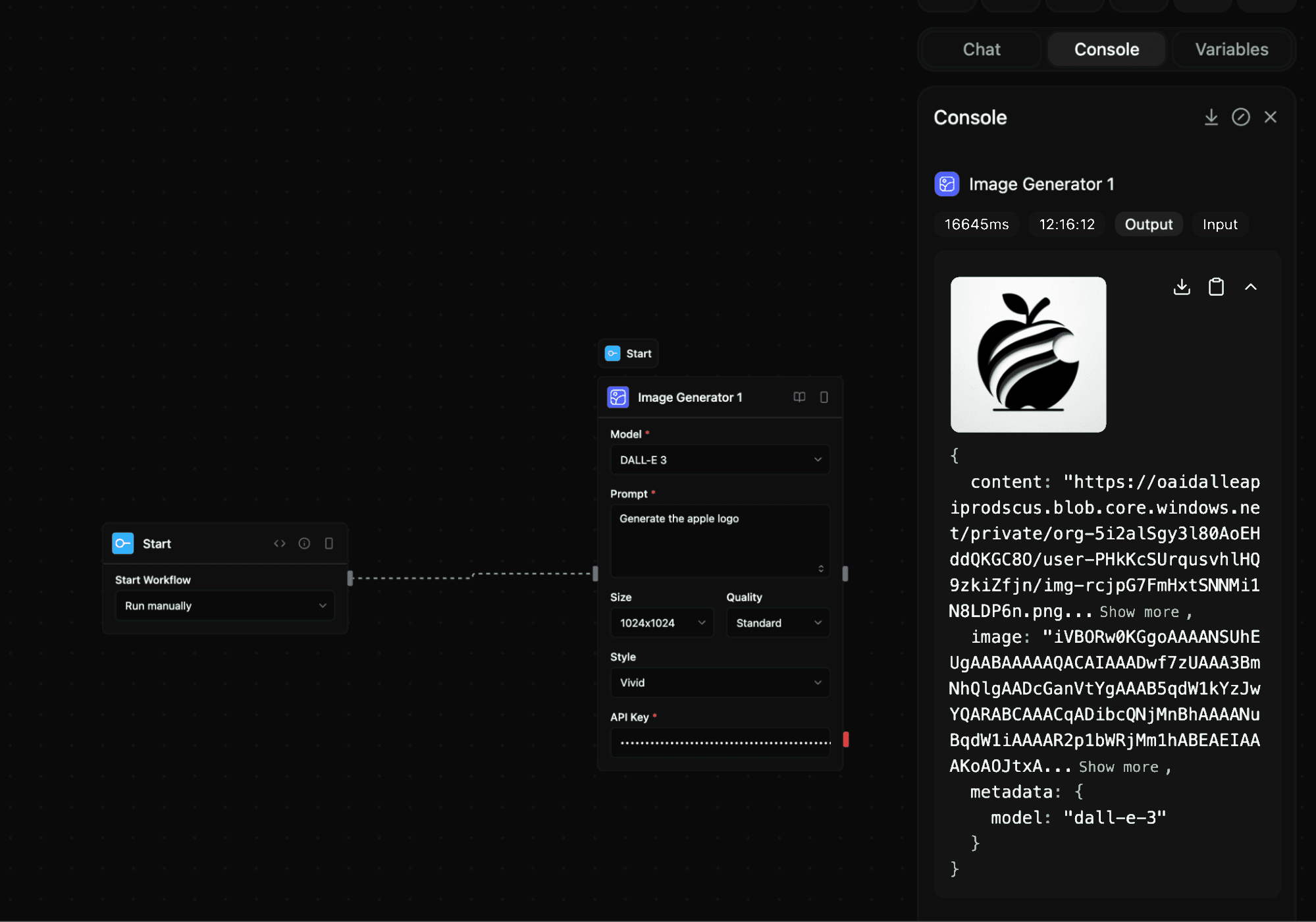Screen dimensions: 1316x922
Task: Switch to the Chat tab
Action: pyautogui.click(x=981, y=49)
